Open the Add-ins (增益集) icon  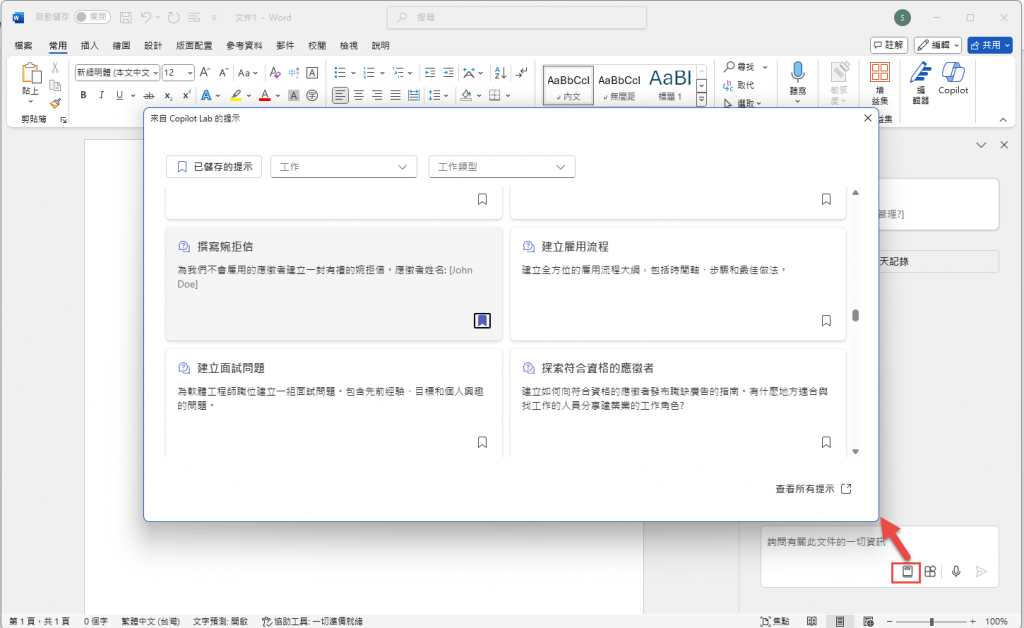[x=880, y=72]
